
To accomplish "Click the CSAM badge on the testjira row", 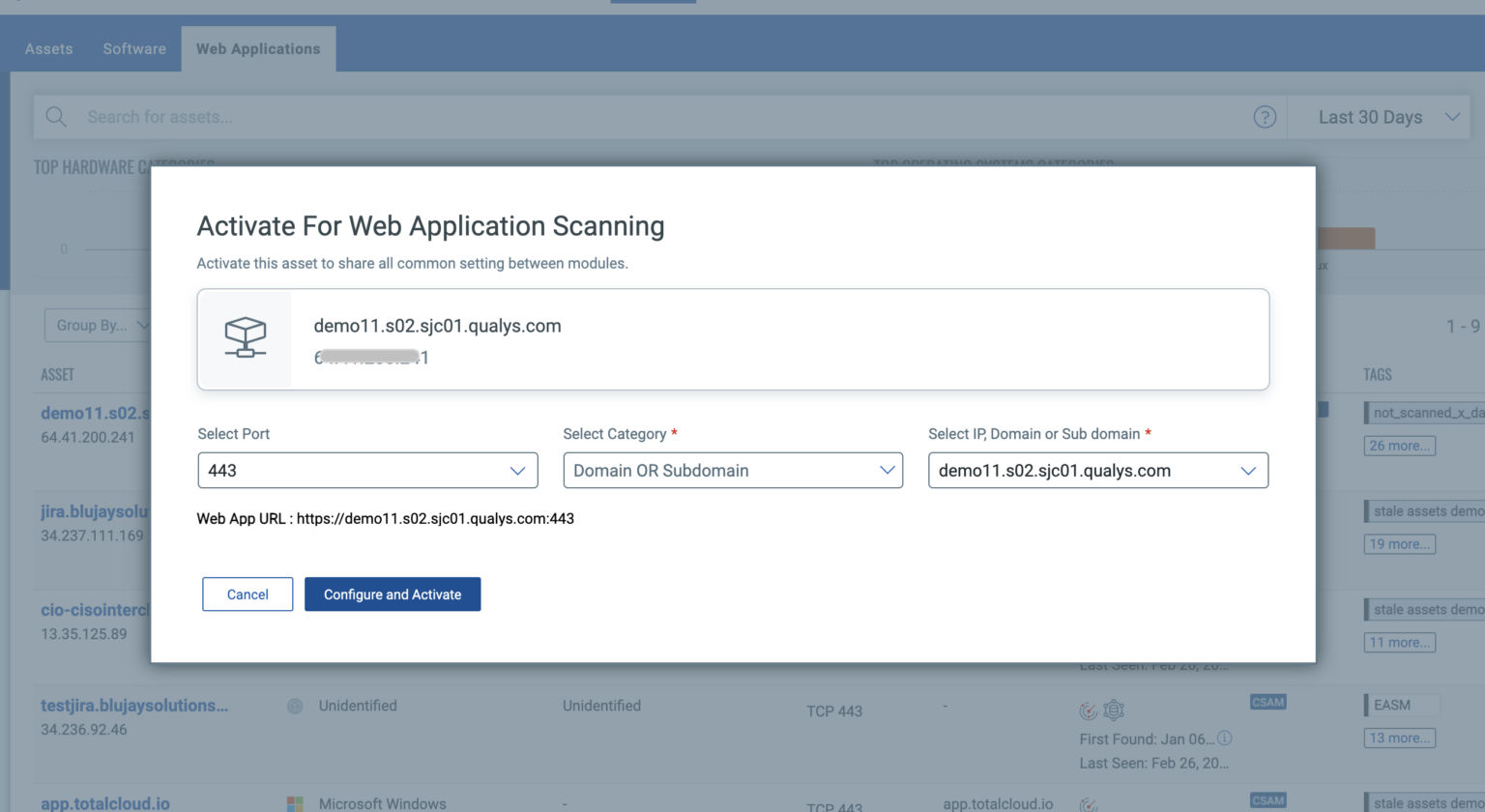I will tap(1267, 704).
